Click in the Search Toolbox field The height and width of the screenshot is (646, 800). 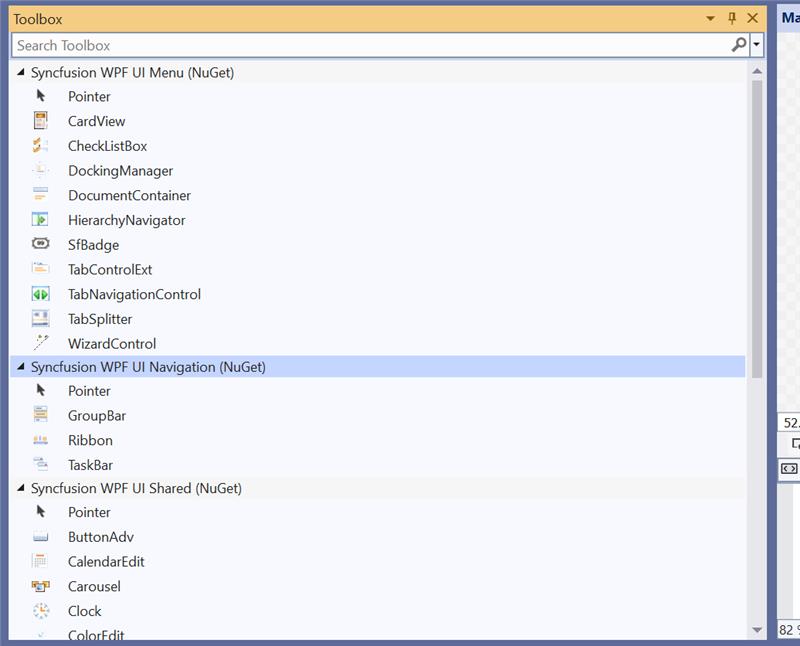[370, 45]
